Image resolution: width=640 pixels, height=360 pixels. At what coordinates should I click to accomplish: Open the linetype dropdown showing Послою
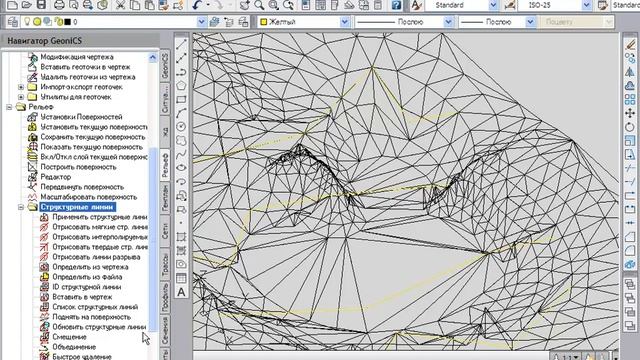point(448,22)
